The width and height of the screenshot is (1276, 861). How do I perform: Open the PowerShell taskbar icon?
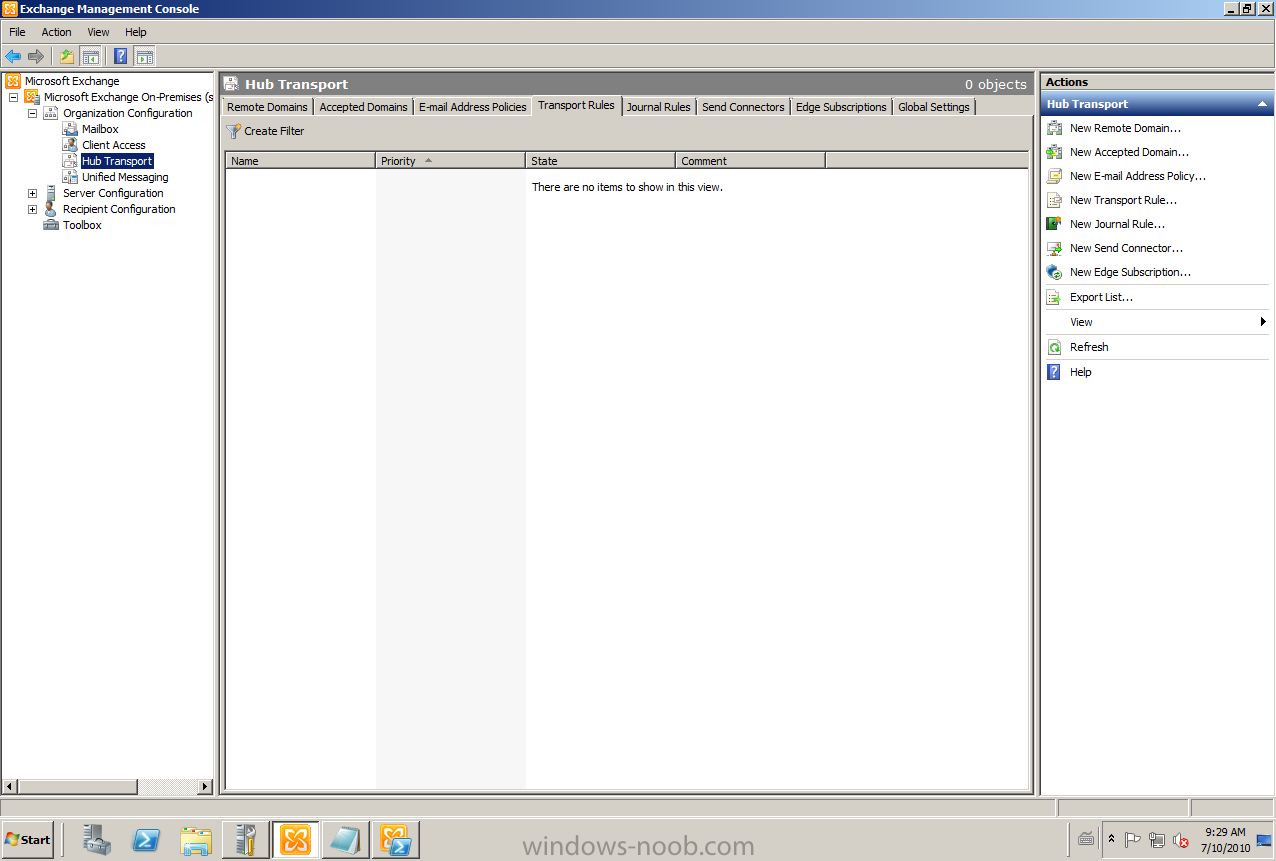[146, 840]
